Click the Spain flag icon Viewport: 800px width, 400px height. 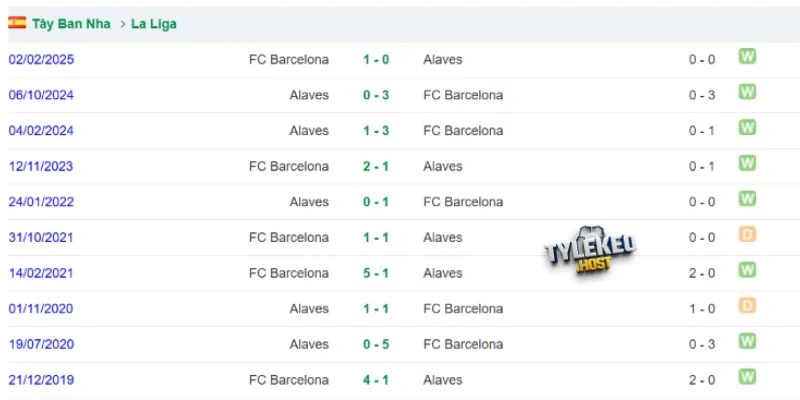17,23
